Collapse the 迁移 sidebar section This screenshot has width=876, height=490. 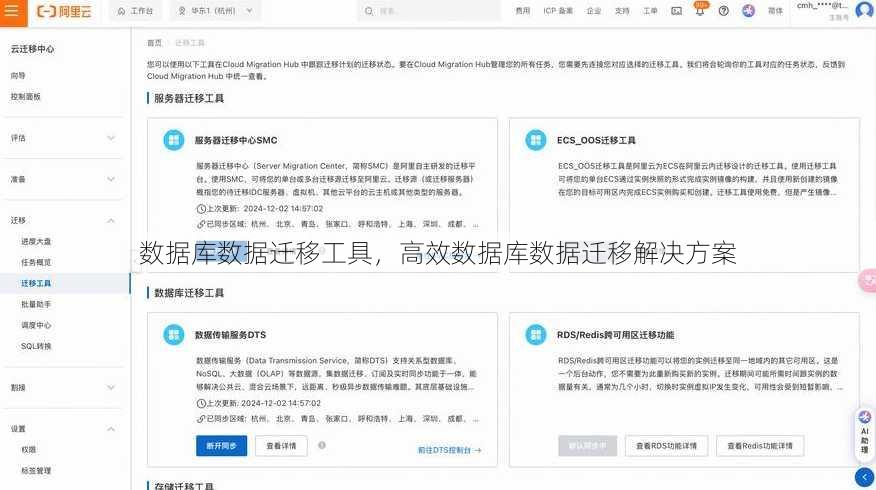click(63, 221)
